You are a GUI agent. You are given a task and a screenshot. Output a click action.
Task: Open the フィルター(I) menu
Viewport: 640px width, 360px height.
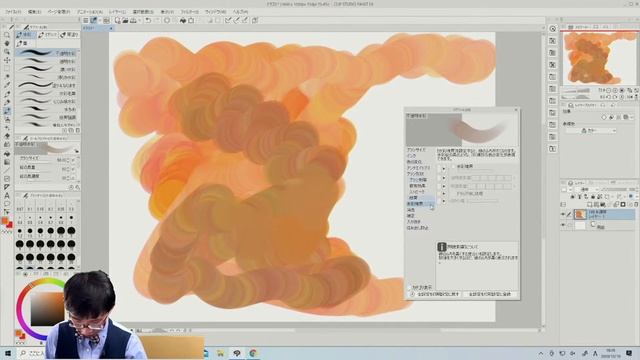(189, 12)
